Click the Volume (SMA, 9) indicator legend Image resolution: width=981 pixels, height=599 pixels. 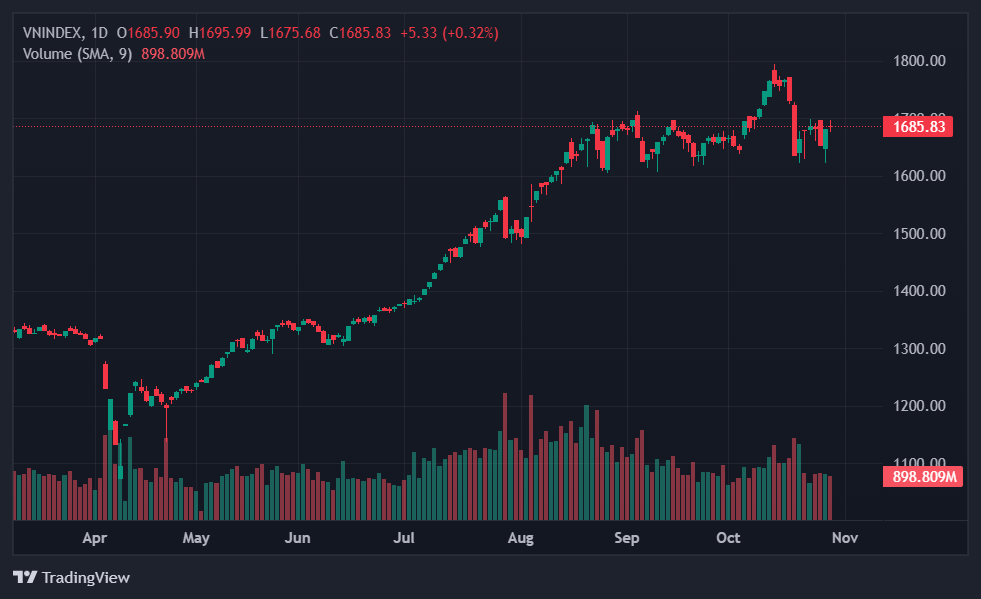pyautogui.click(x=77, y=53)
